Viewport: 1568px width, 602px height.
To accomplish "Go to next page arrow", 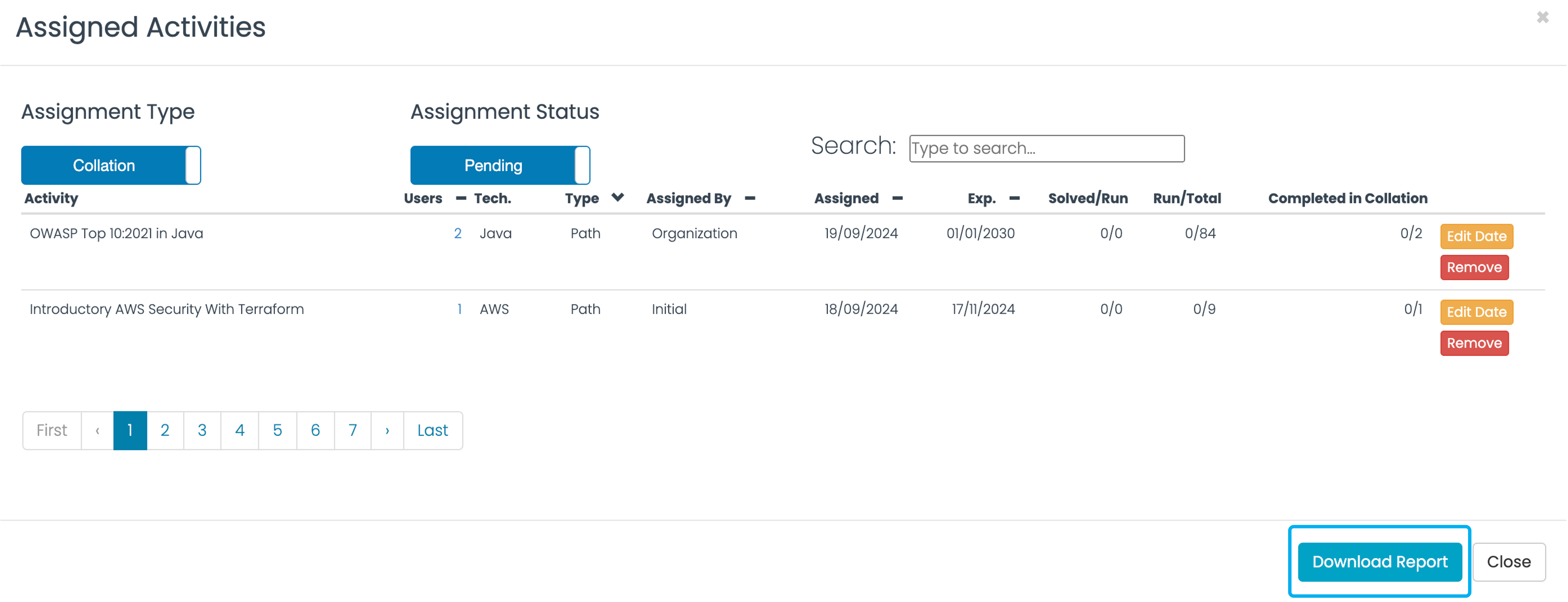I will (x=387, y=430).
